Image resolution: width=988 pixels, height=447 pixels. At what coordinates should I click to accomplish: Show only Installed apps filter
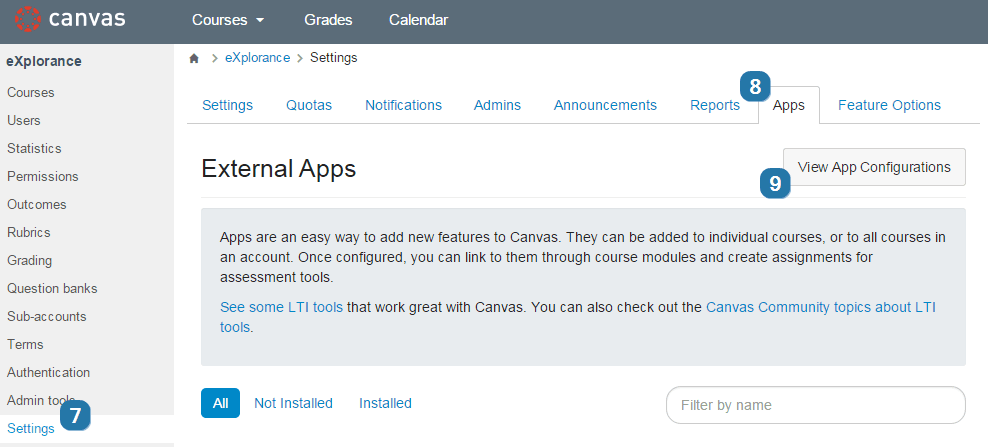[385, 403]
